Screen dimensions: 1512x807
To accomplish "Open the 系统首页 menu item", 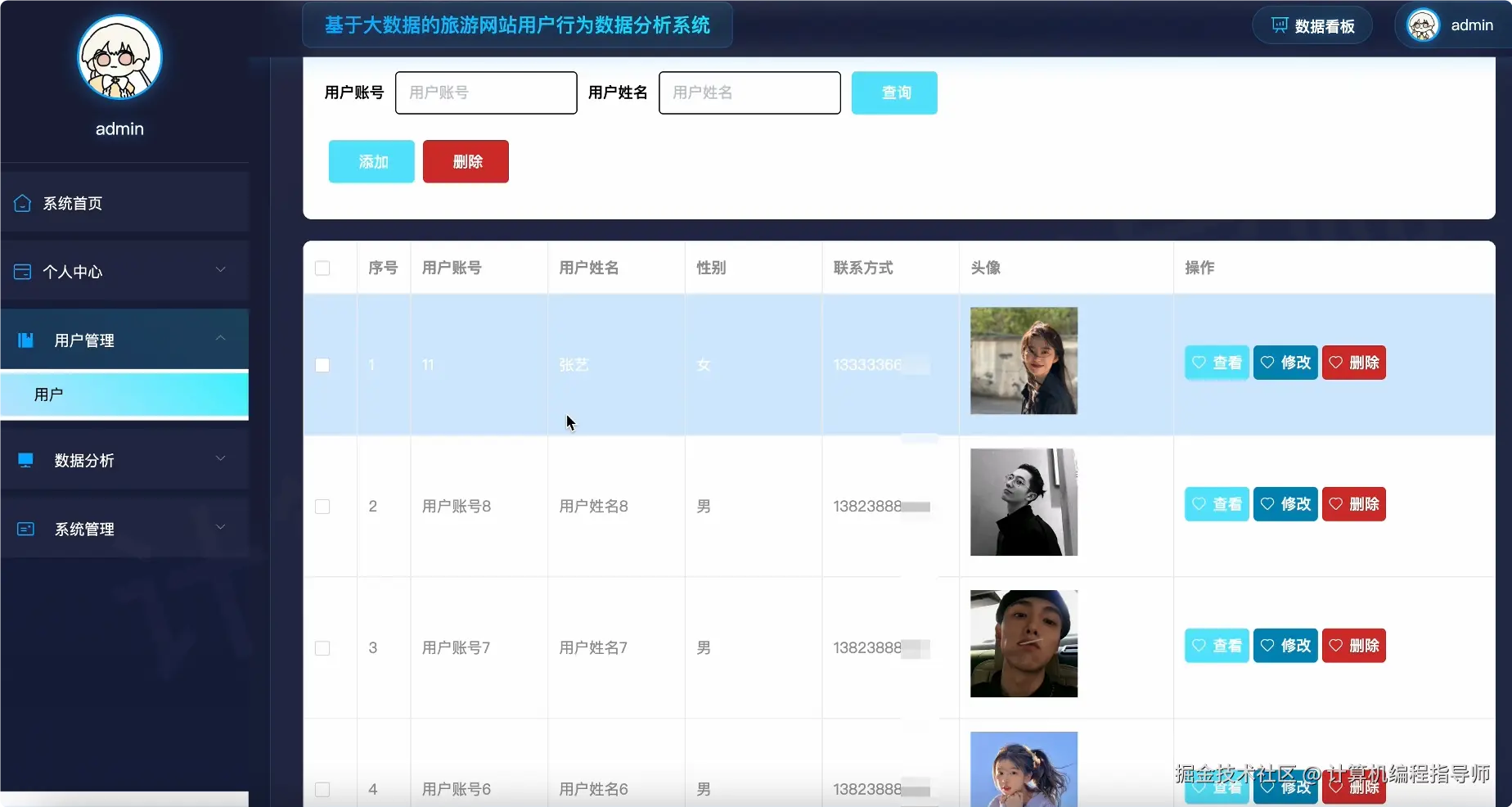I will (x=124, y=203).
